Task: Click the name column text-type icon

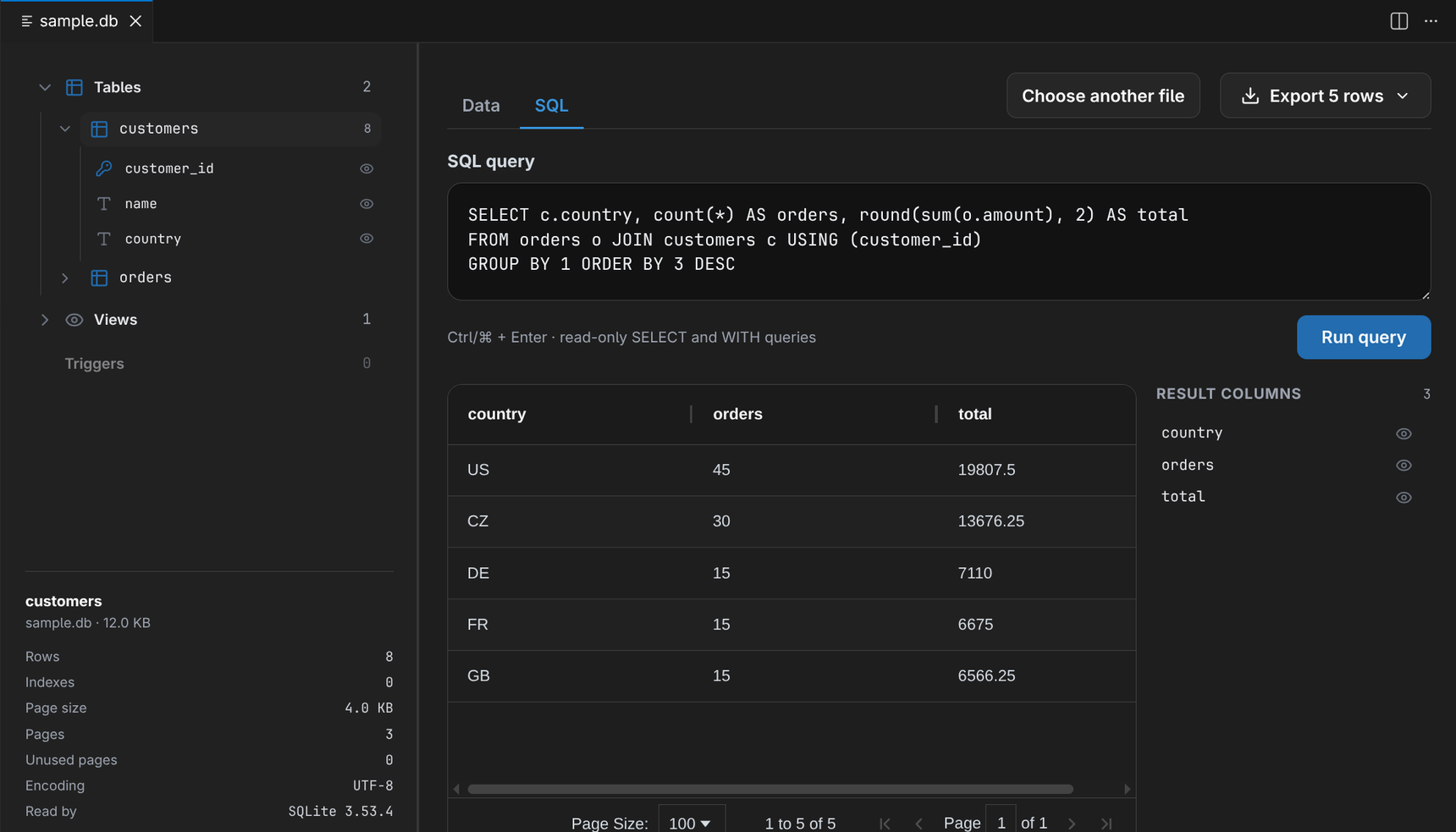Action: click(103, 204)
